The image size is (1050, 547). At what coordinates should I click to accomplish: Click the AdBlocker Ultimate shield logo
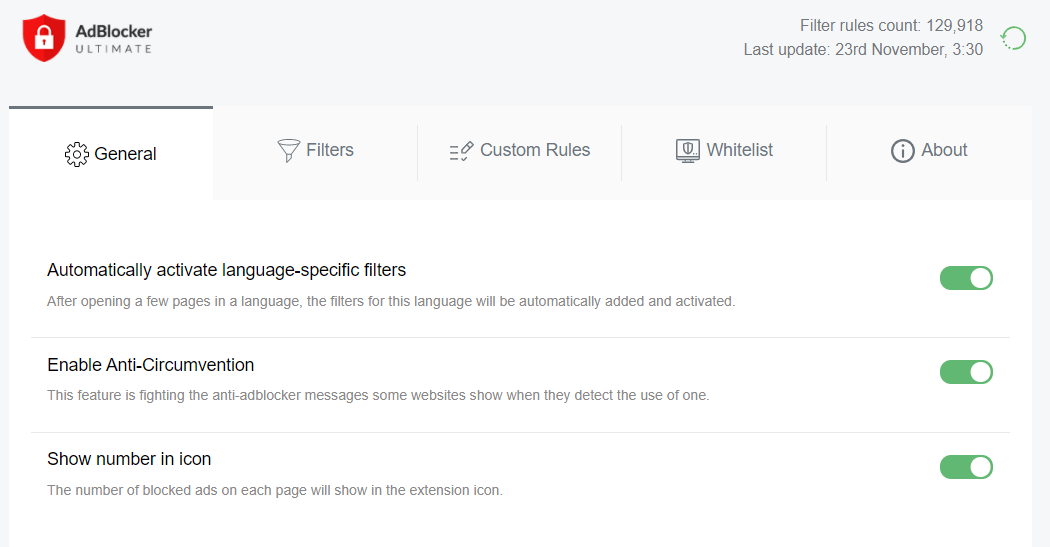point(44,38)
